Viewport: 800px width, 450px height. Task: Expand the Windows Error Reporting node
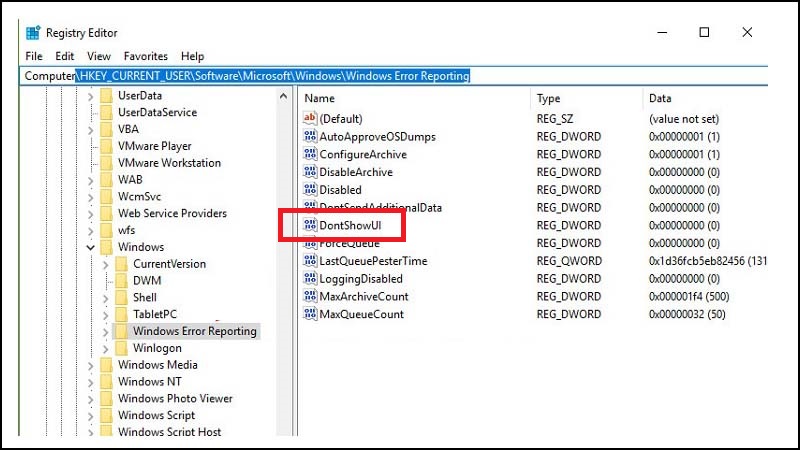click(x=106, y=332)
